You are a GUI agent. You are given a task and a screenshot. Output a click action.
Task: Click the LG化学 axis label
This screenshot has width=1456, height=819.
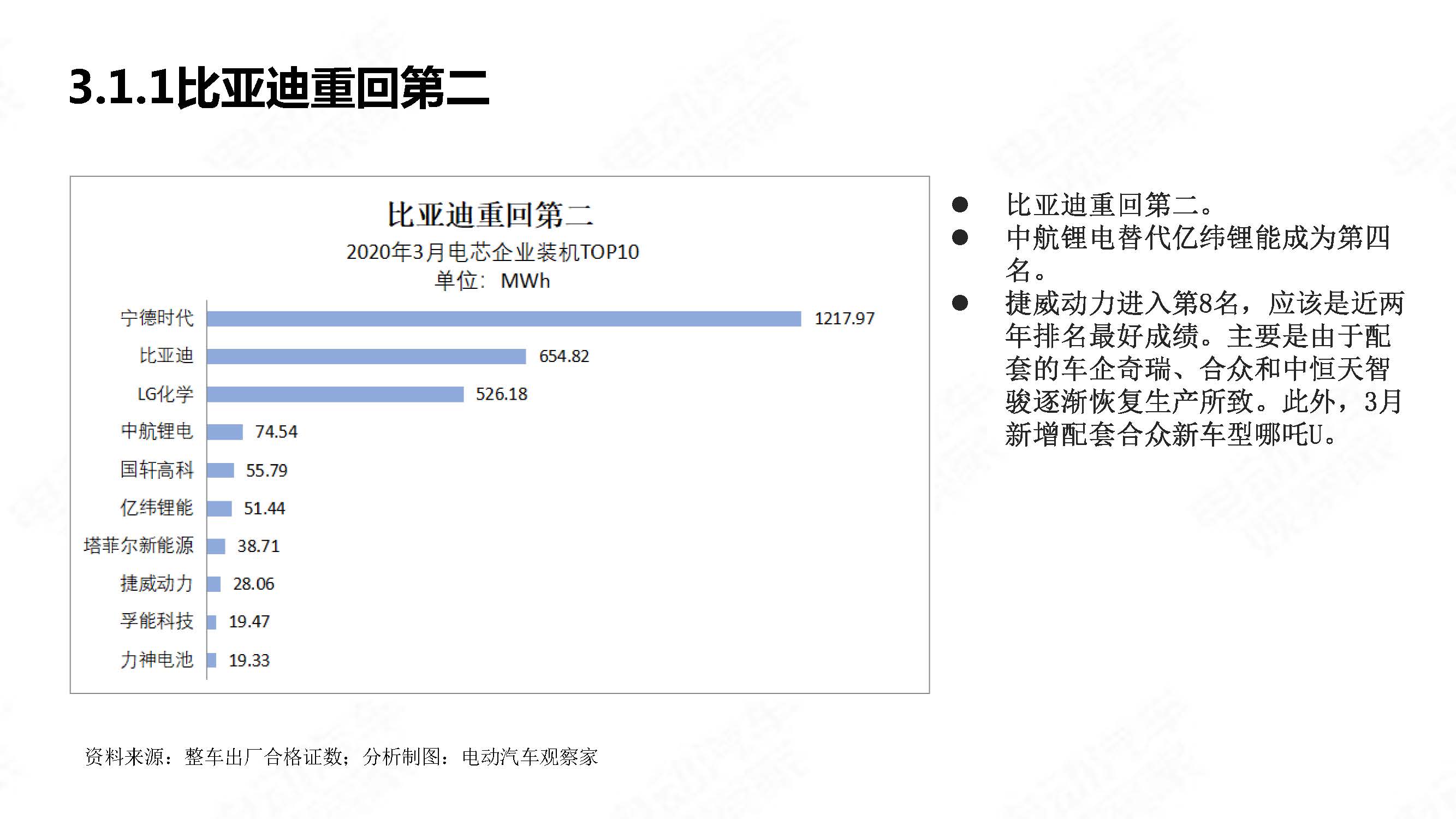(165, 394)
